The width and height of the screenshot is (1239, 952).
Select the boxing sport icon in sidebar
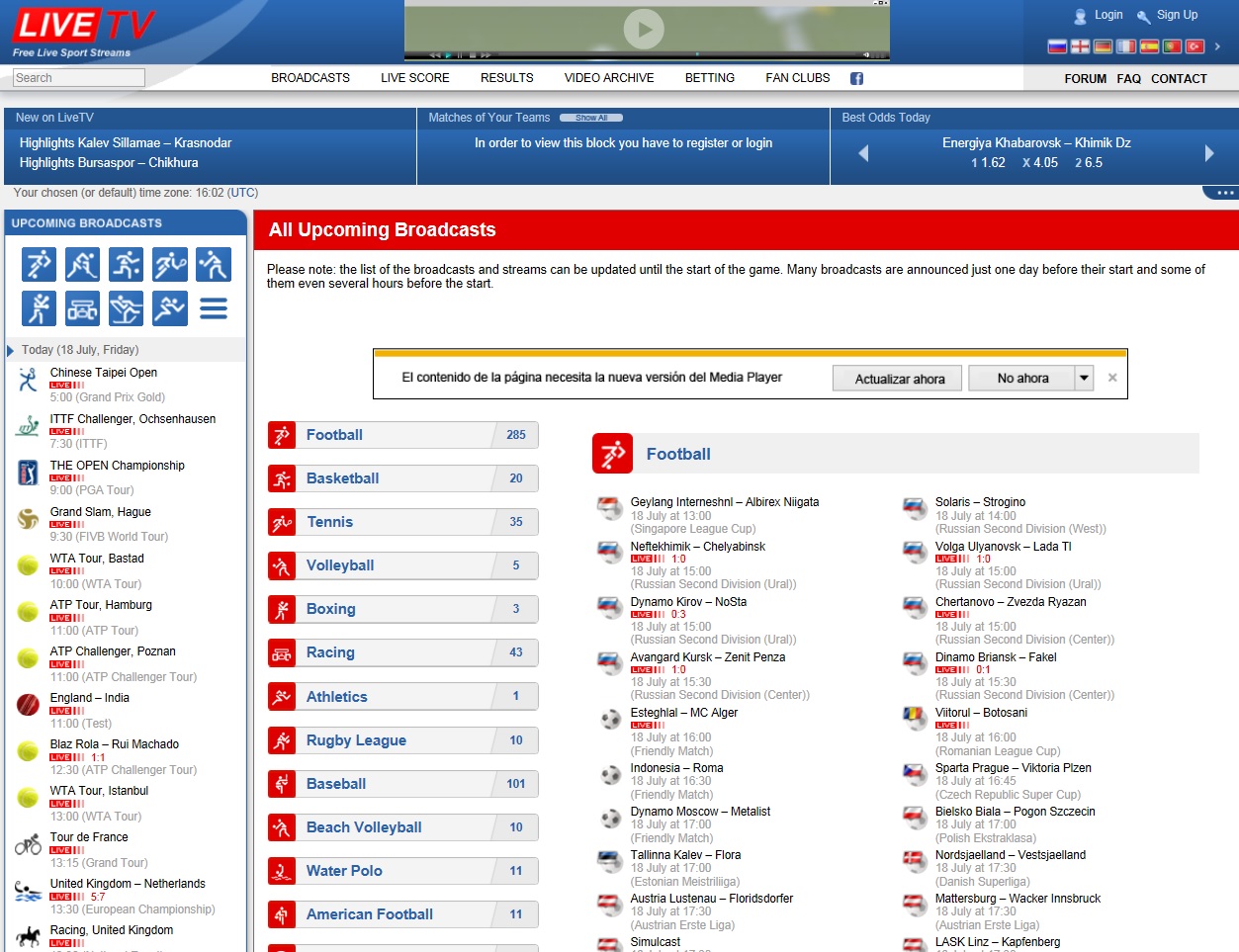(39, 308)
